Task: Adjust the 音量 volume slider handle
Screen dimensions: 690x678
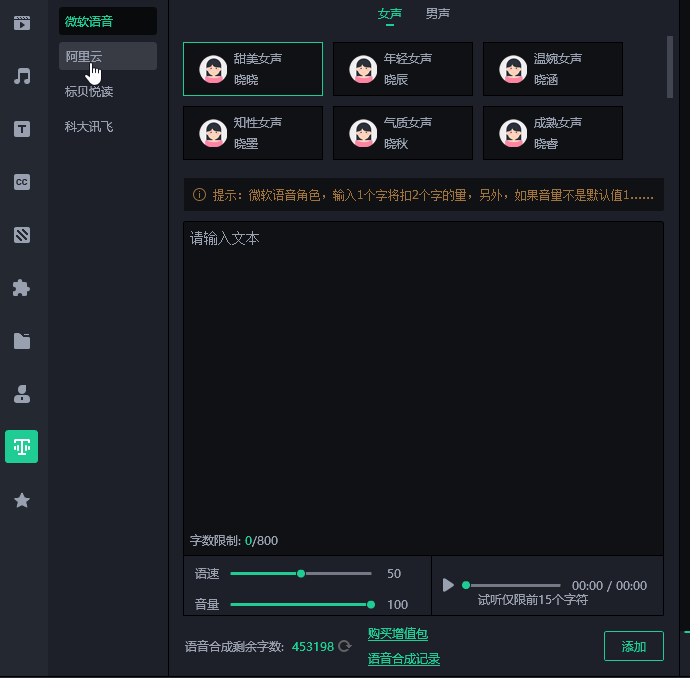Action: pyautogui.click(x=371, y=605)
